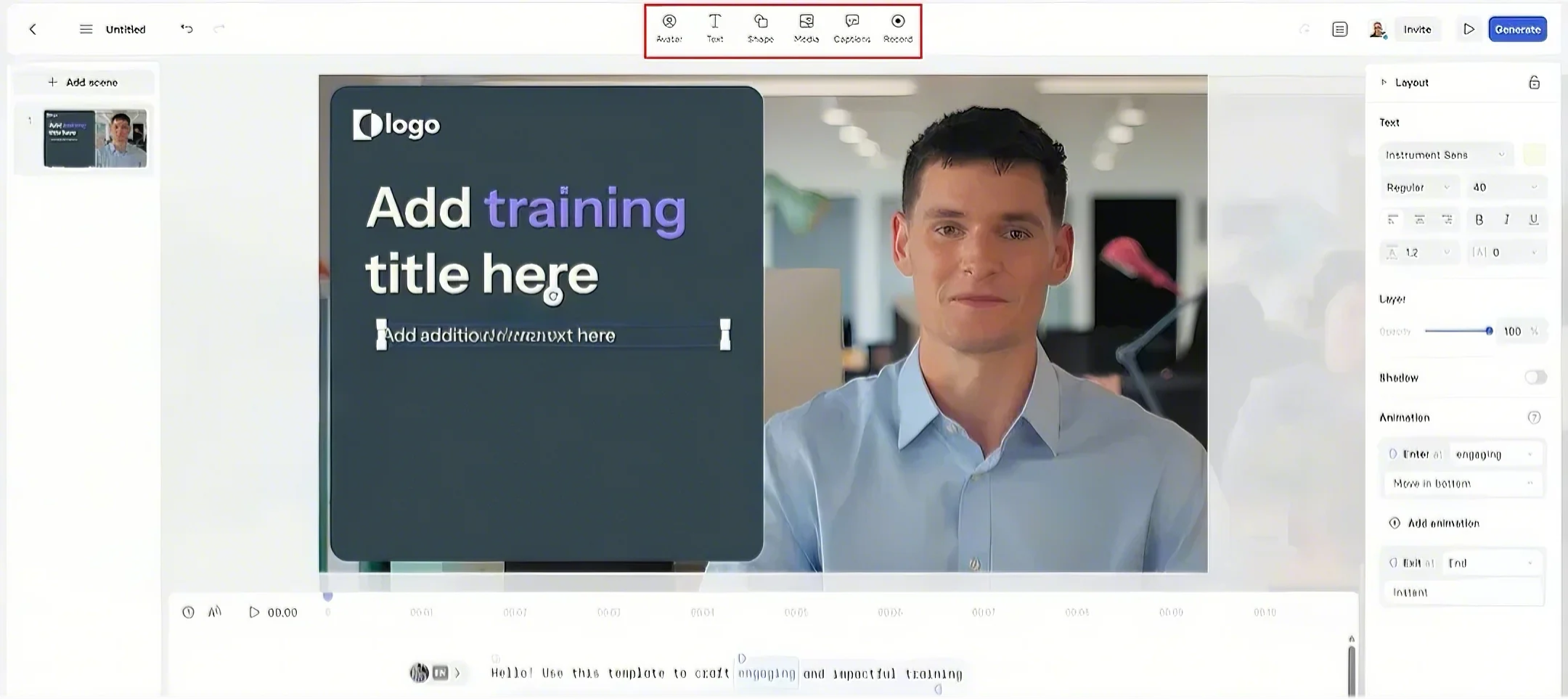
Task: Play the timeline from 00.00
Action: [253, 613]
